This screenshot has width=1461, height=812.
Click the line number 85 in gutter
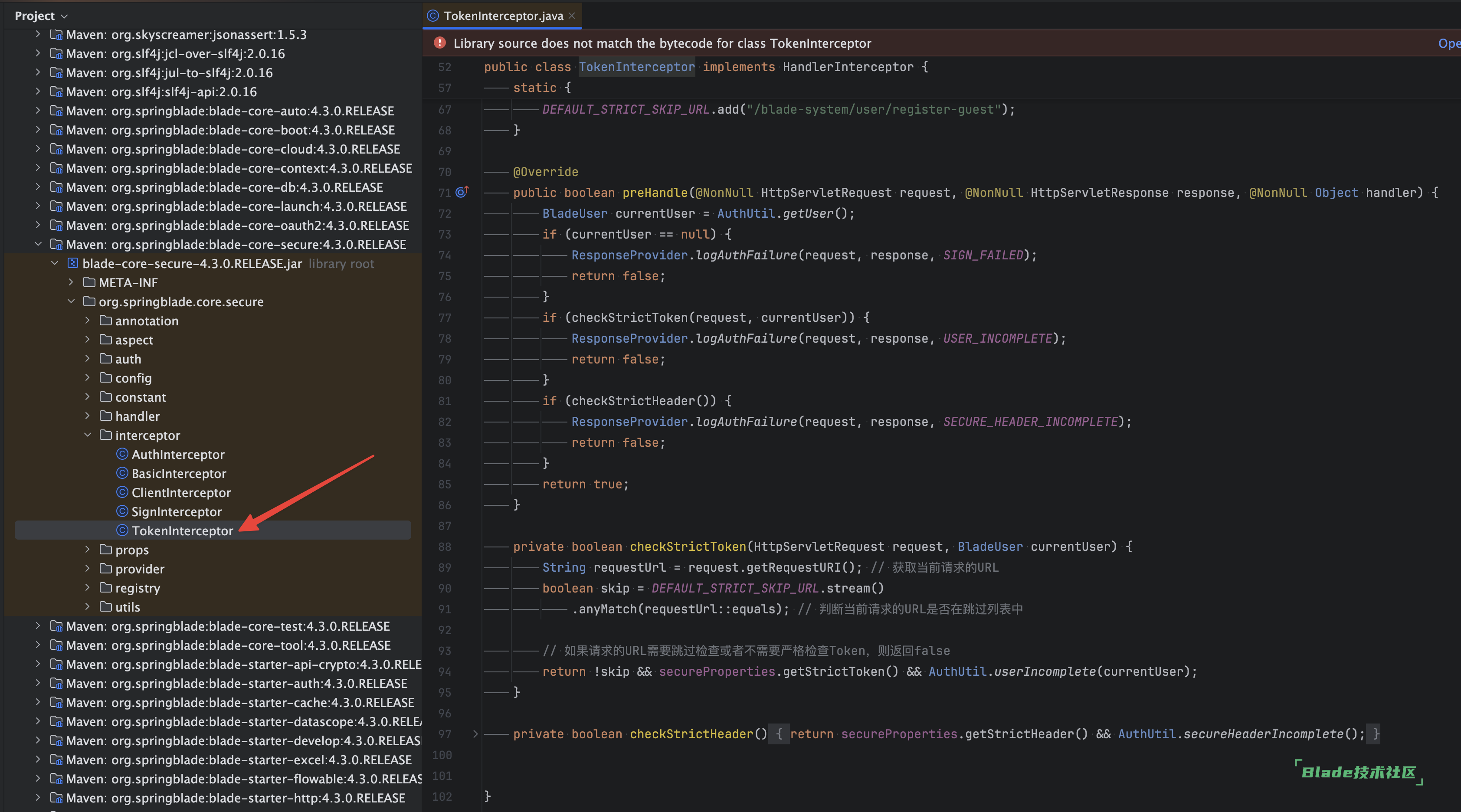point(445,484)
